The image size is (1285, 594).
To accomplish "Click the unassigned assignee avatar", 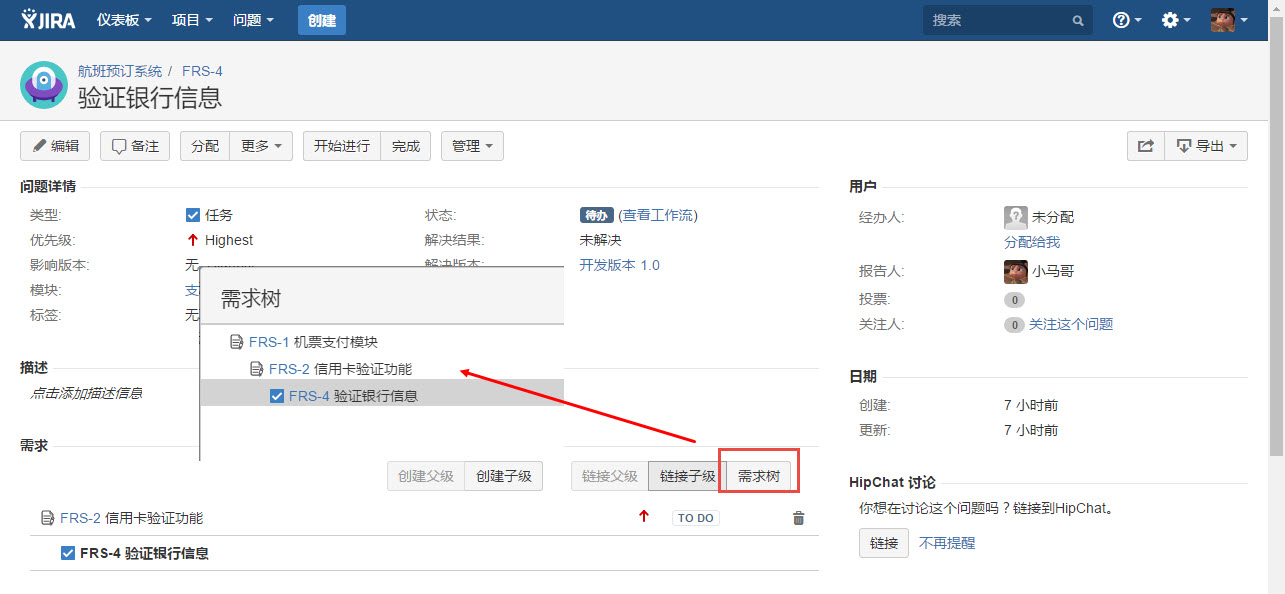I will coord(1016,217).
